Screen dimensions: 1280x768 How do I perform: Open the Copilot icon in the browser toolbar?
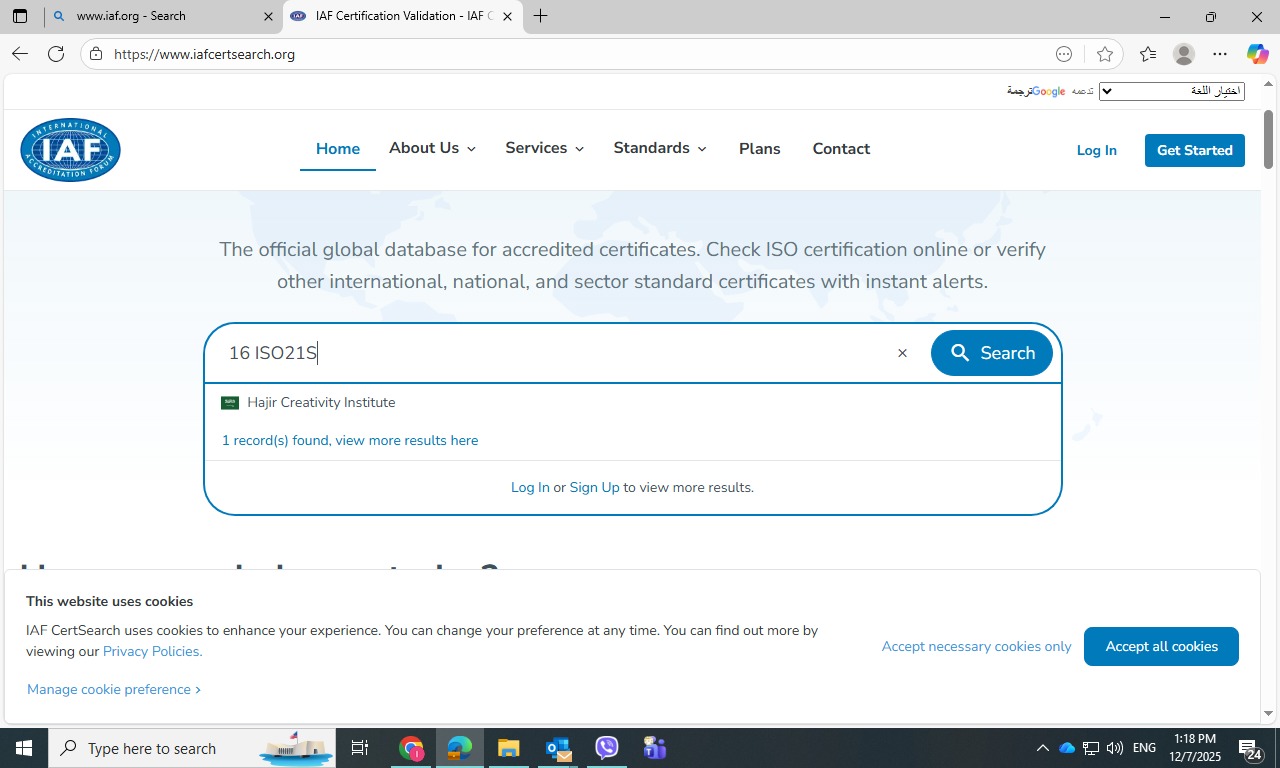(1257, 54)
